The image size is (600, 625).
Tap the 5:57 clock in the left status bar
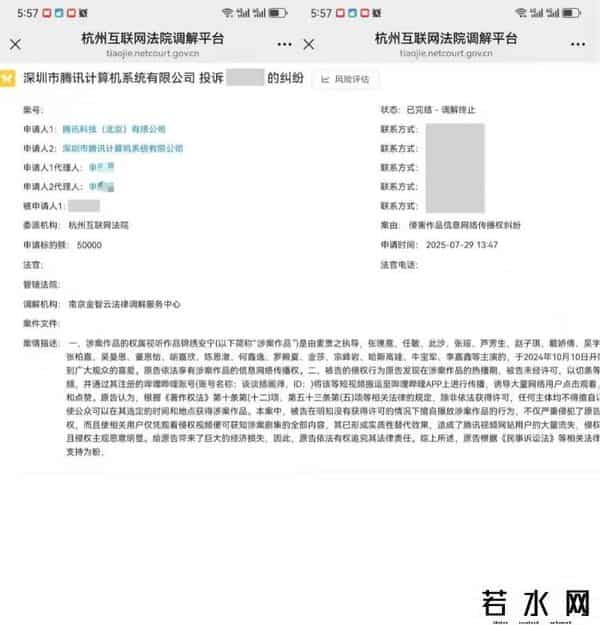click(x=28, y=13)
